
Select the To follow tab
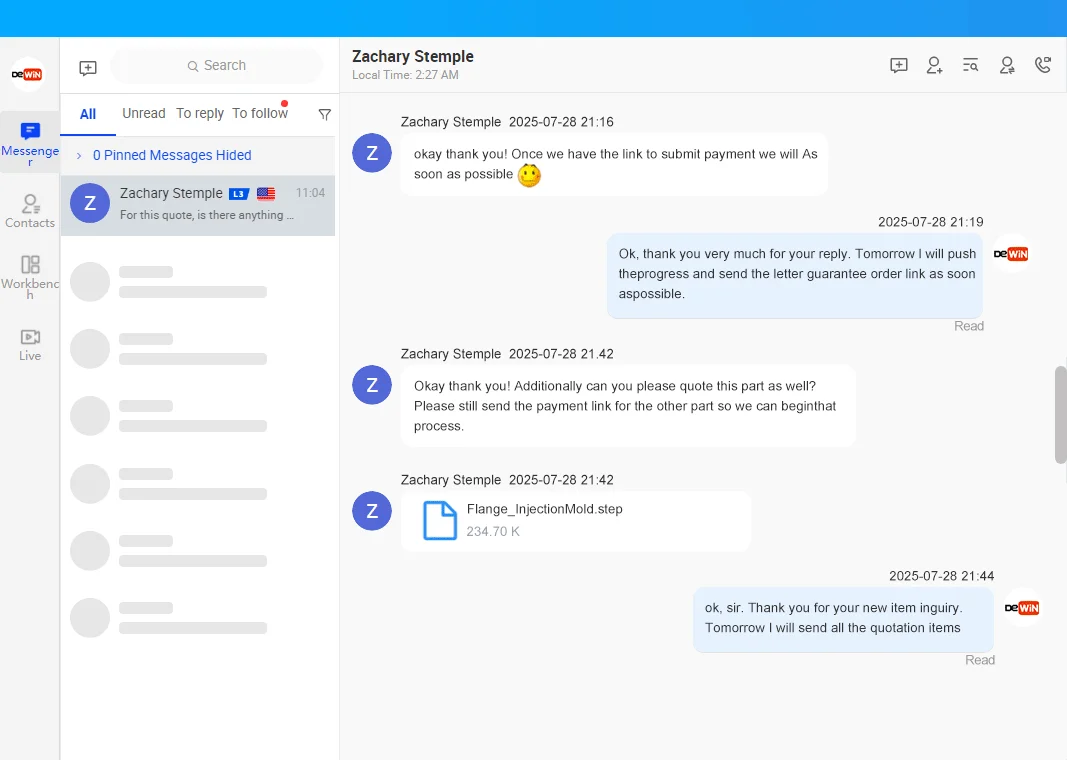[260, 113]
